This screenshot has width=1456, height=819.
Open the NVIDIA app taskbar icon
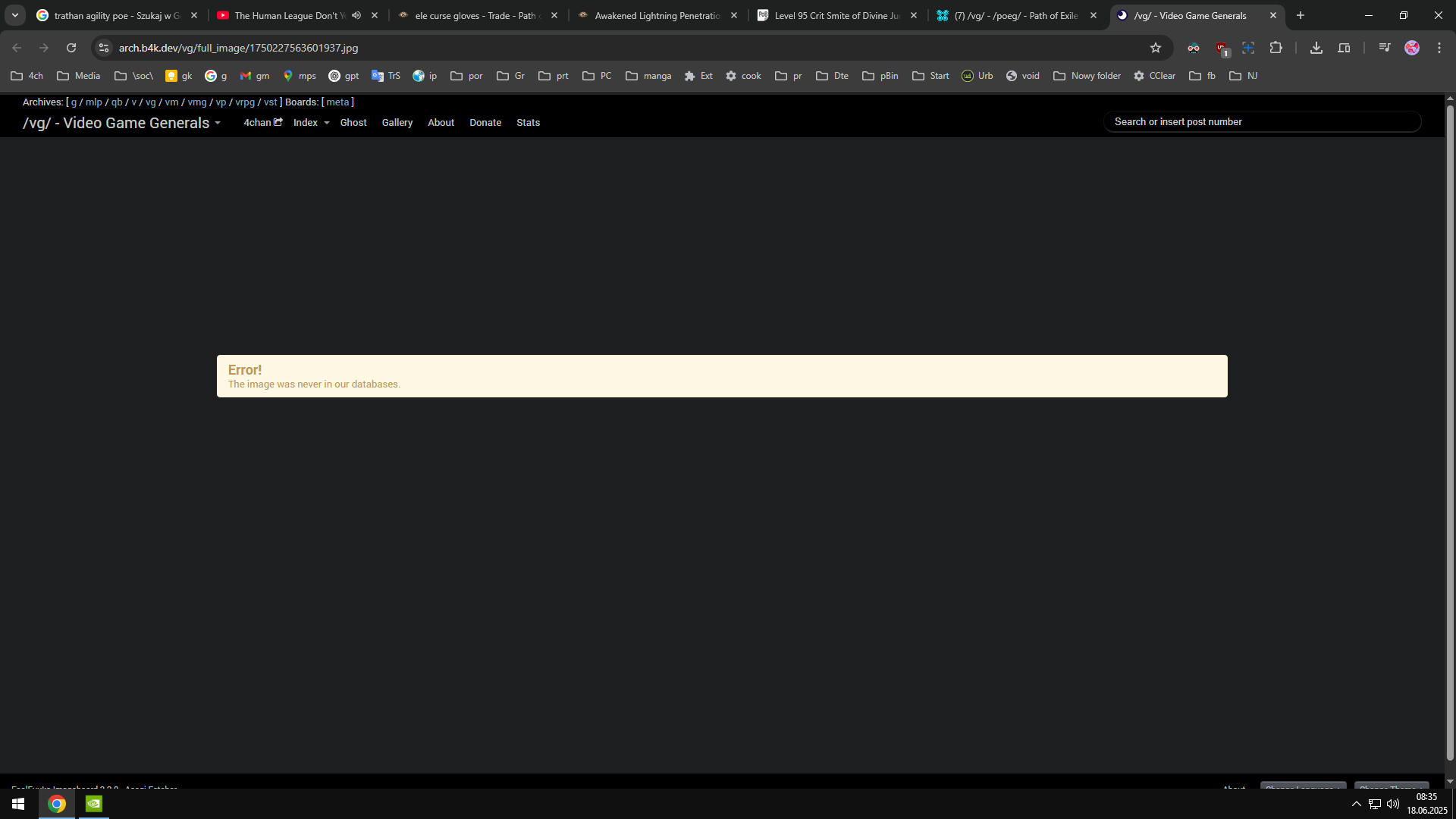[94, 804]
